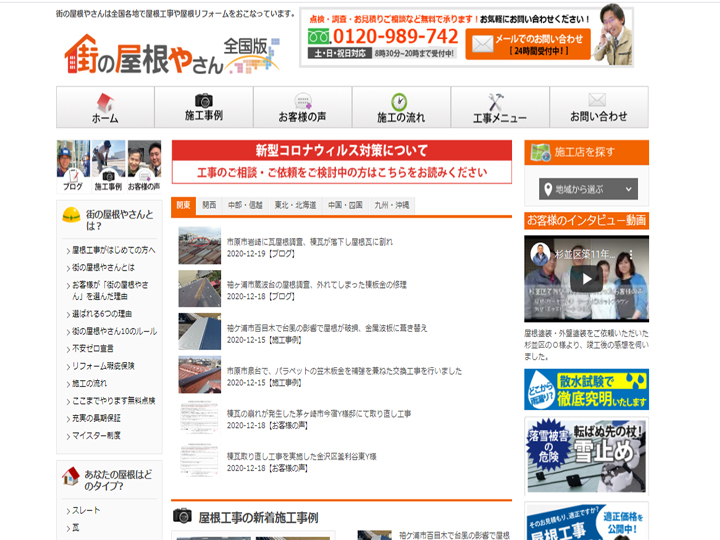Click the phone number 0120-989-742

396,37
